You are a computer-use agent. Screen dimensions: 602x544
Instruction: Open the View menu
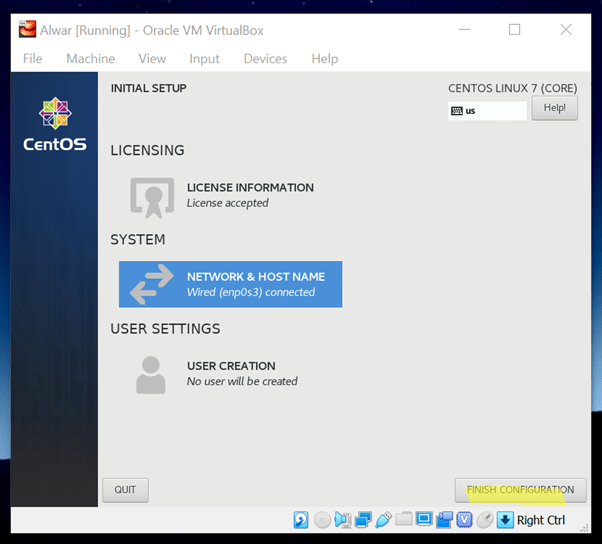pyautogui.click(x=152, y=59)
